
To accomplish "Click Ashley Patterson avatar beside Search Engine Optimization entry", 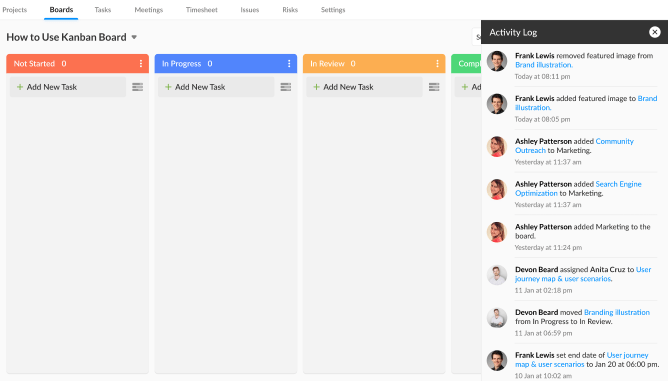I will pyautogui.click(x=497, y=189).
